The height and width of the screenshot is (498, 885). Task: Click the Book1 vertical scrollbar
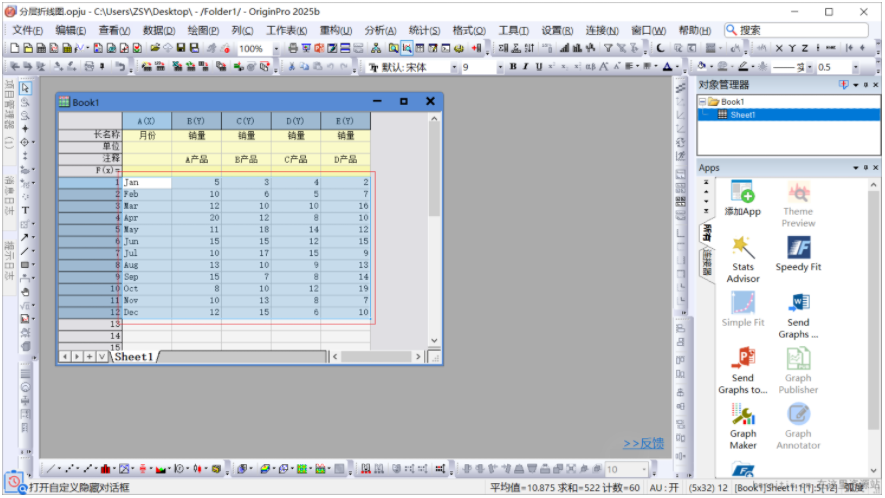pyautogui.click(x=434, y=229)
